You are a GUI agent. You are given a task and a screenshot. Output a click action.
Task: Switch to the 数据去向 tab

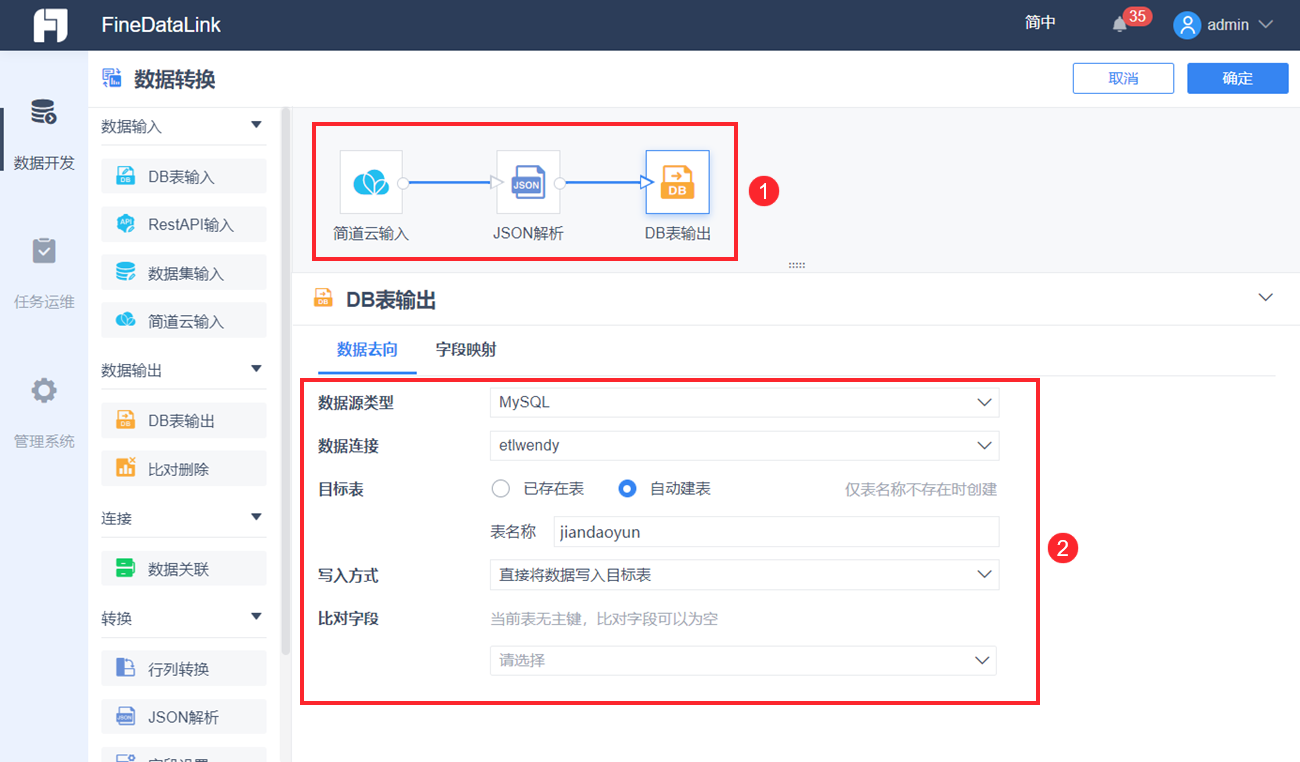point(367,349)
